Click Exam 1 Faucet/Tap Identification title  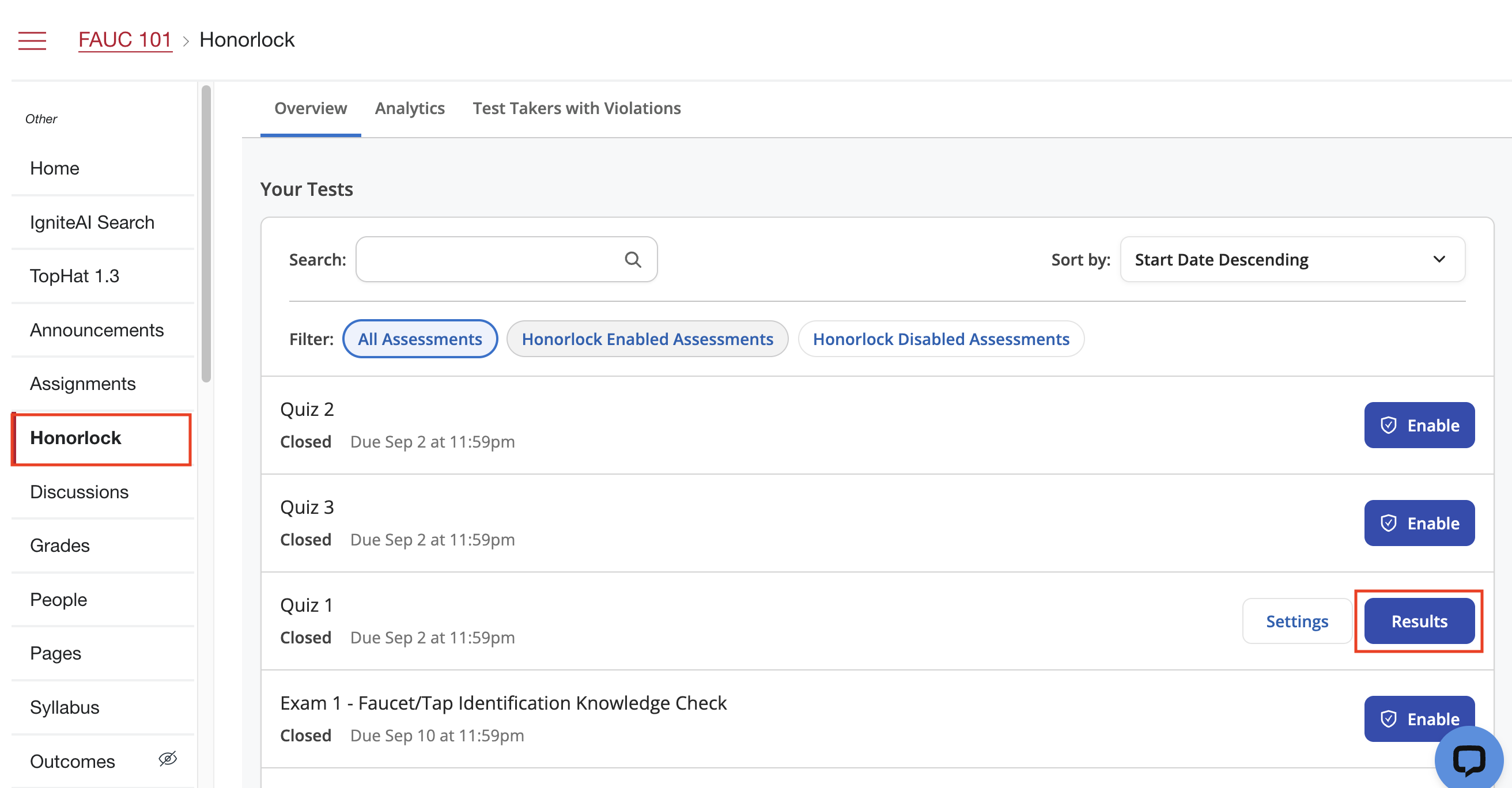click(504, 703)
